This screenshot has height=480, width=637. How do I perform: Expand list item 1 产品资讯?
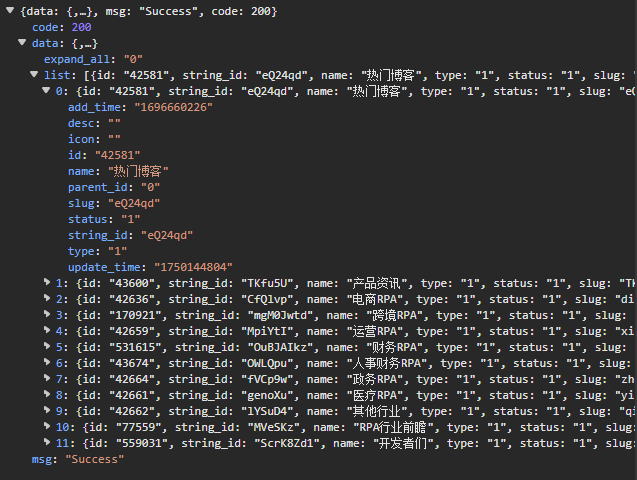tap(47, 282)
